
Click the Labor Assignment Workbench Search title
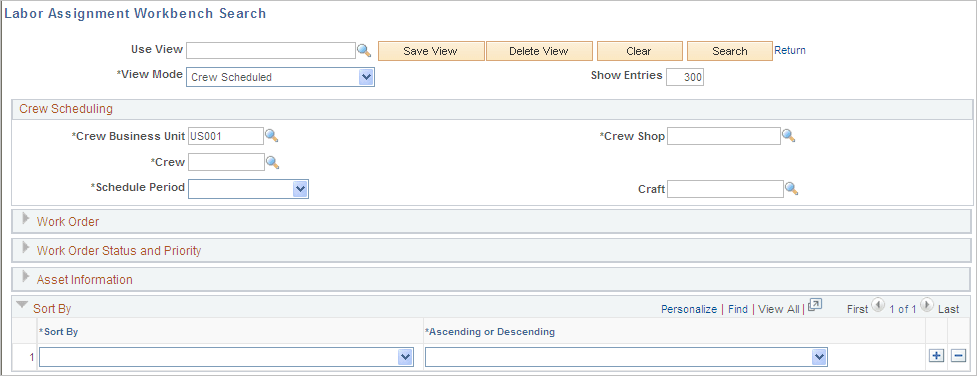point(135,13)
